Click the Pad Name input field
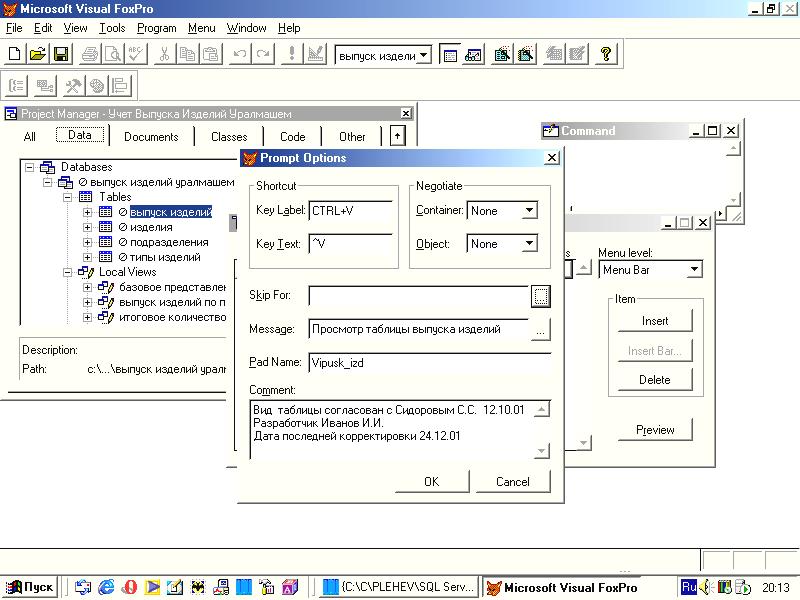The image size is (800, 600). (430, 363)
